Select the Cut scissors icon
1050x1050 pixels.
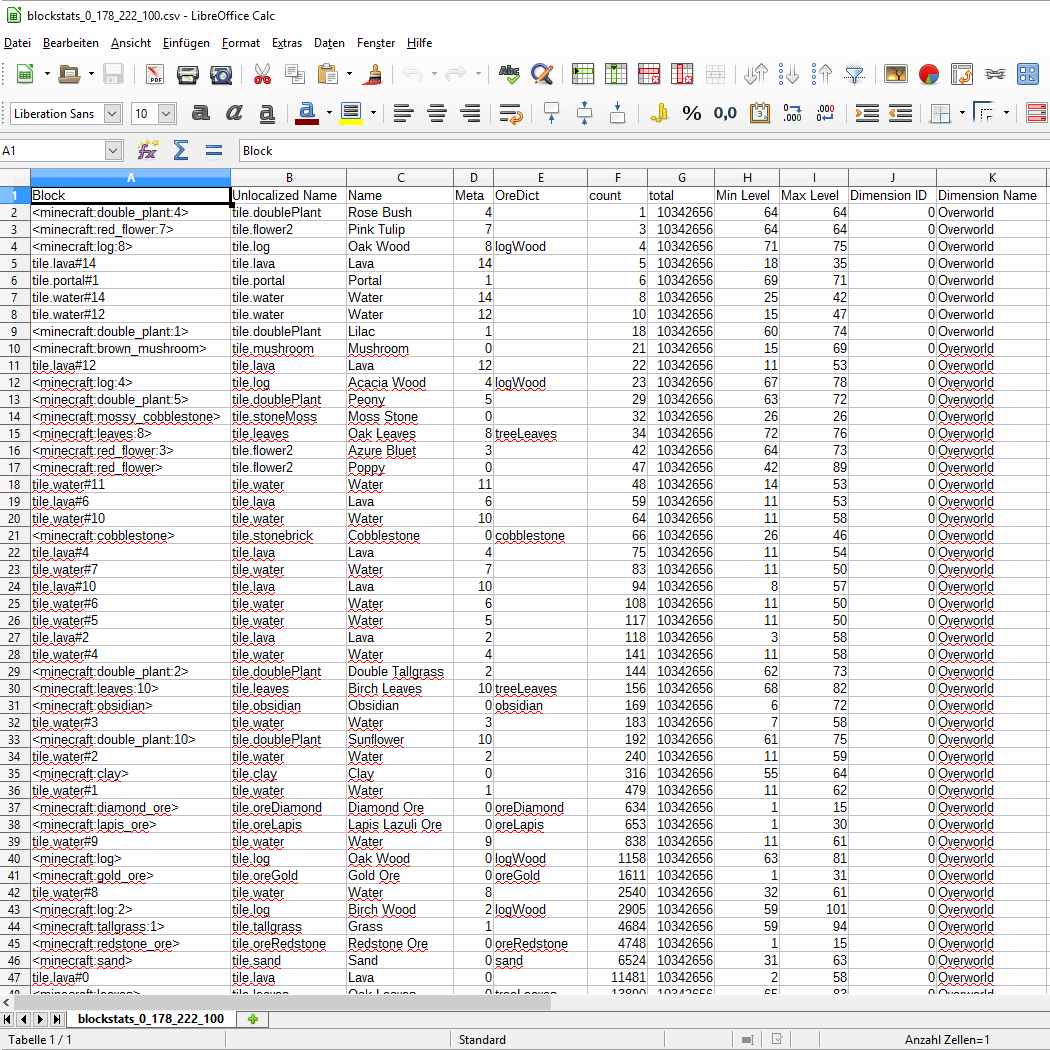262,74
